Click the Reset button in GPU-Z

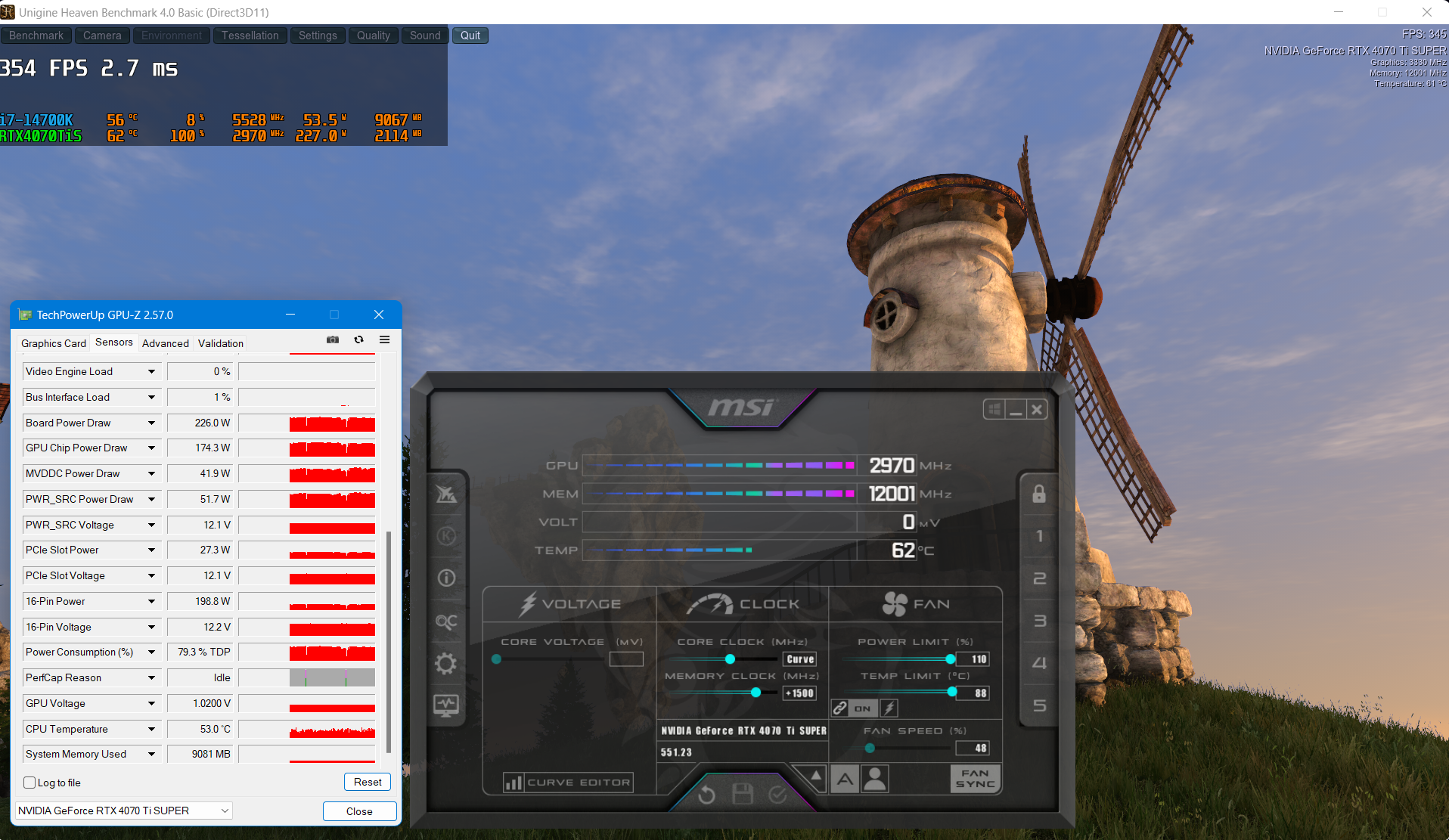[368, 782]
